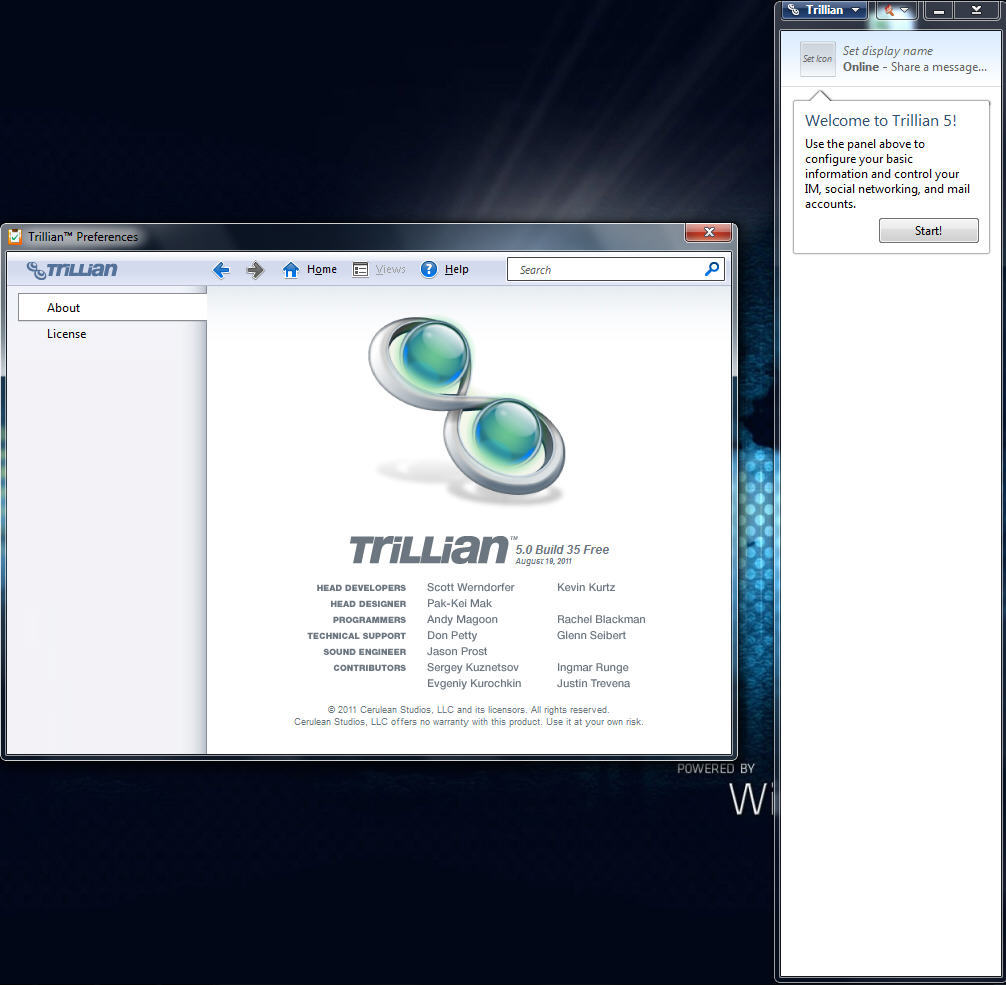Open Help from the Preferences toolbar
Image resolution: width=1006 pixels, height=985 pixels.
(x=428, y=269)
